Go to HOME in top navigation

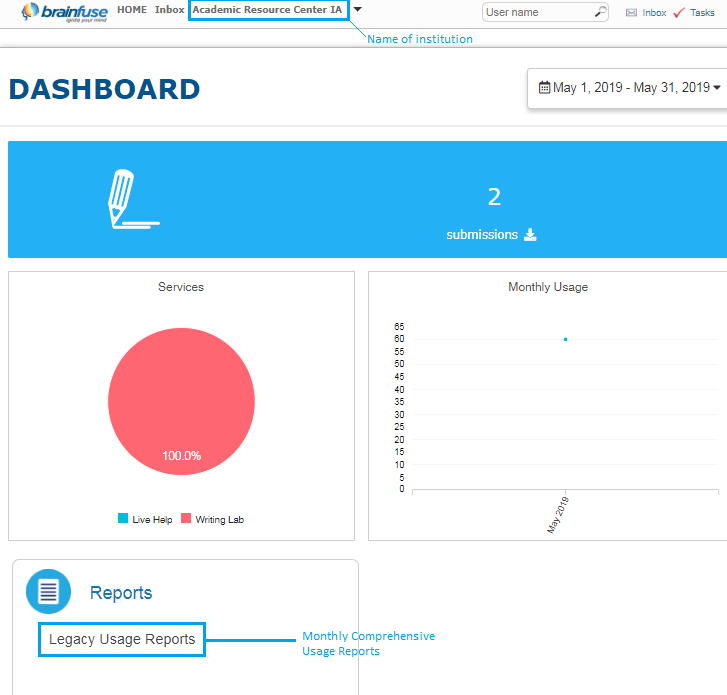(132, 10)
